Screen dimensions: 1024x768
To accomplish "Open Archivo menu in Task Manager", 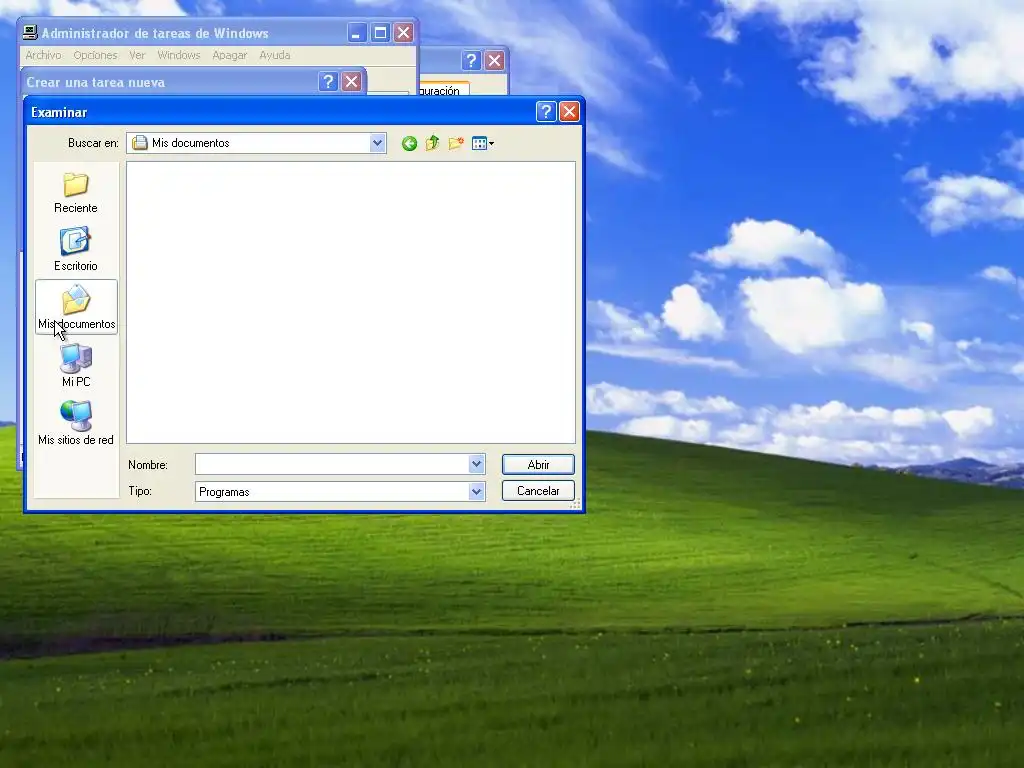I will click(43, 56).
